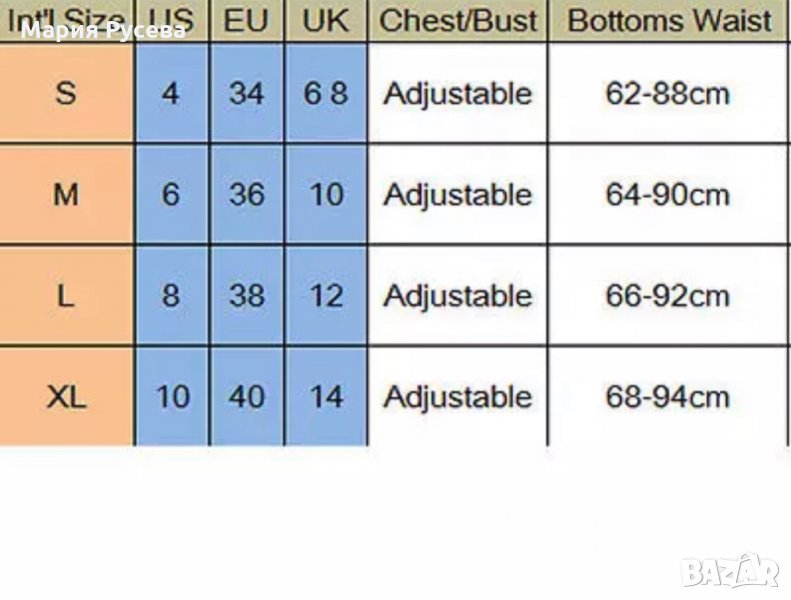The height and width of the screenshot is (600, 791).
Task: Select the L size cell
Action: [x=66, y=296]
